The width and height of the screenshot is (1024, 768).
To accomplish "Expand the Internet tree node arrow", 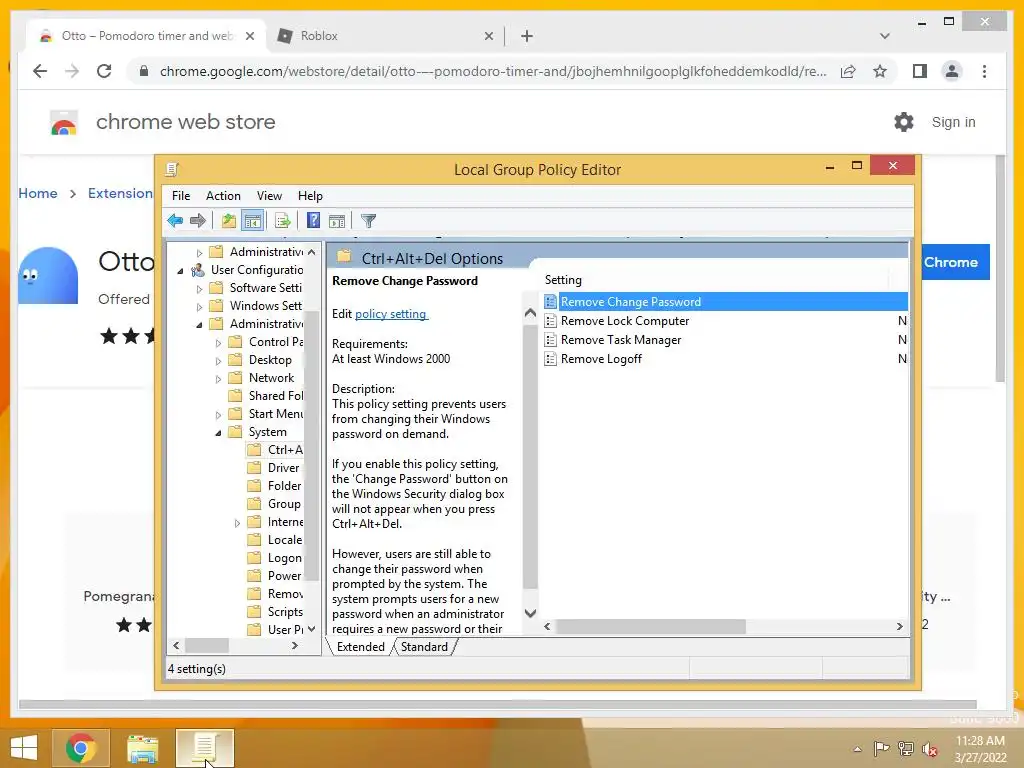I will pos(237,522).
